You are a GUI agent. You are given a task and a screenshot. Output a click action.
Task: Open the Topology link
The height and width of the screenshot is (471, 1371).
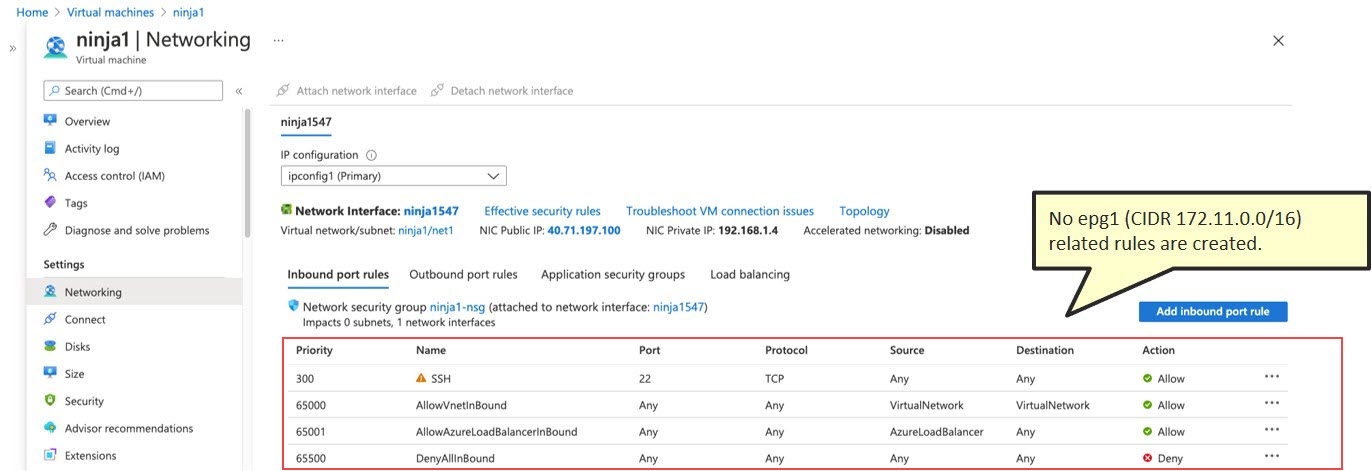click(864, 211)
